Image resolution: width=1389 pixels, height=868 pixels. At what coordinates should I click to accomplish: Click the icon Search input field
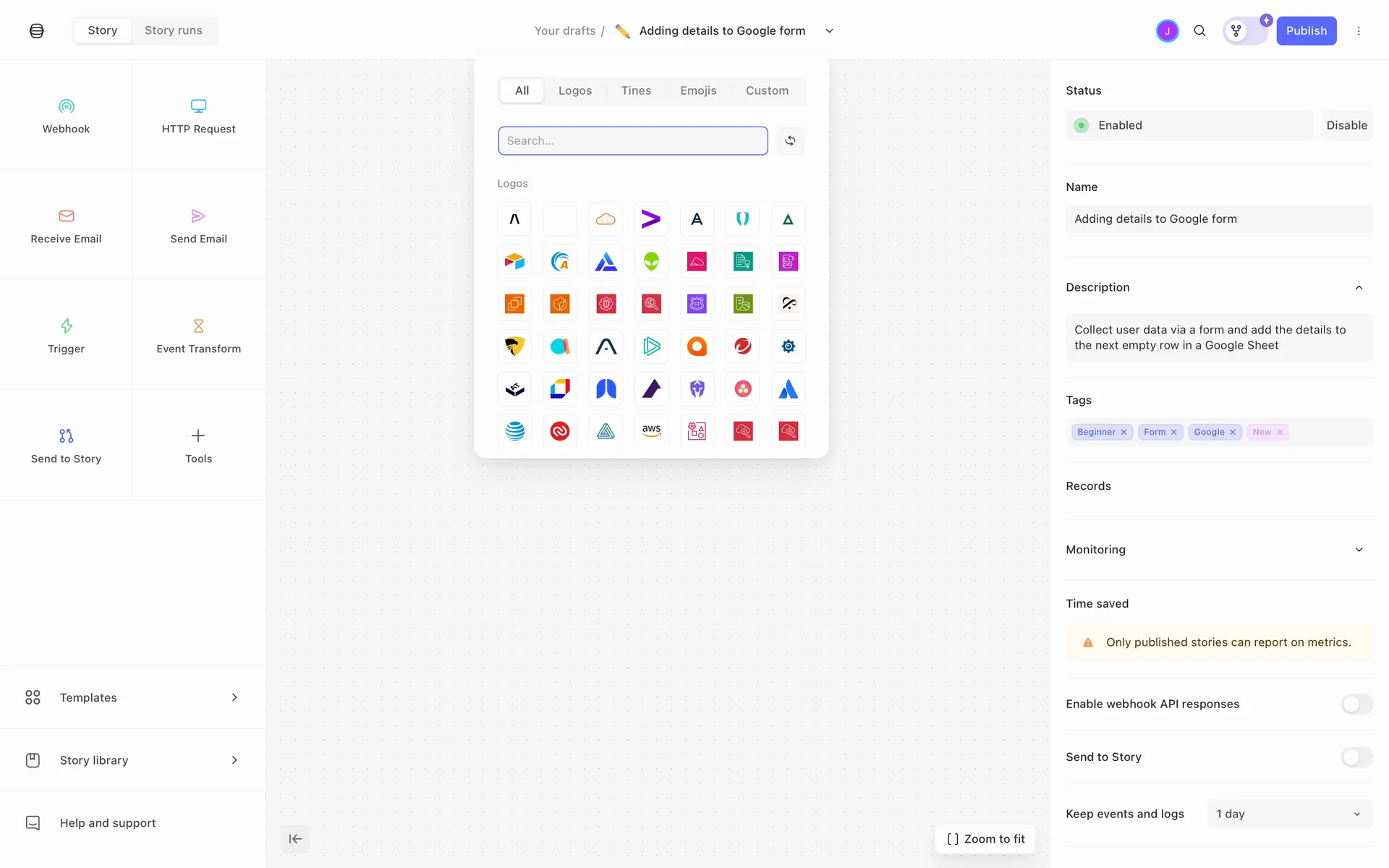coord(632,141)
